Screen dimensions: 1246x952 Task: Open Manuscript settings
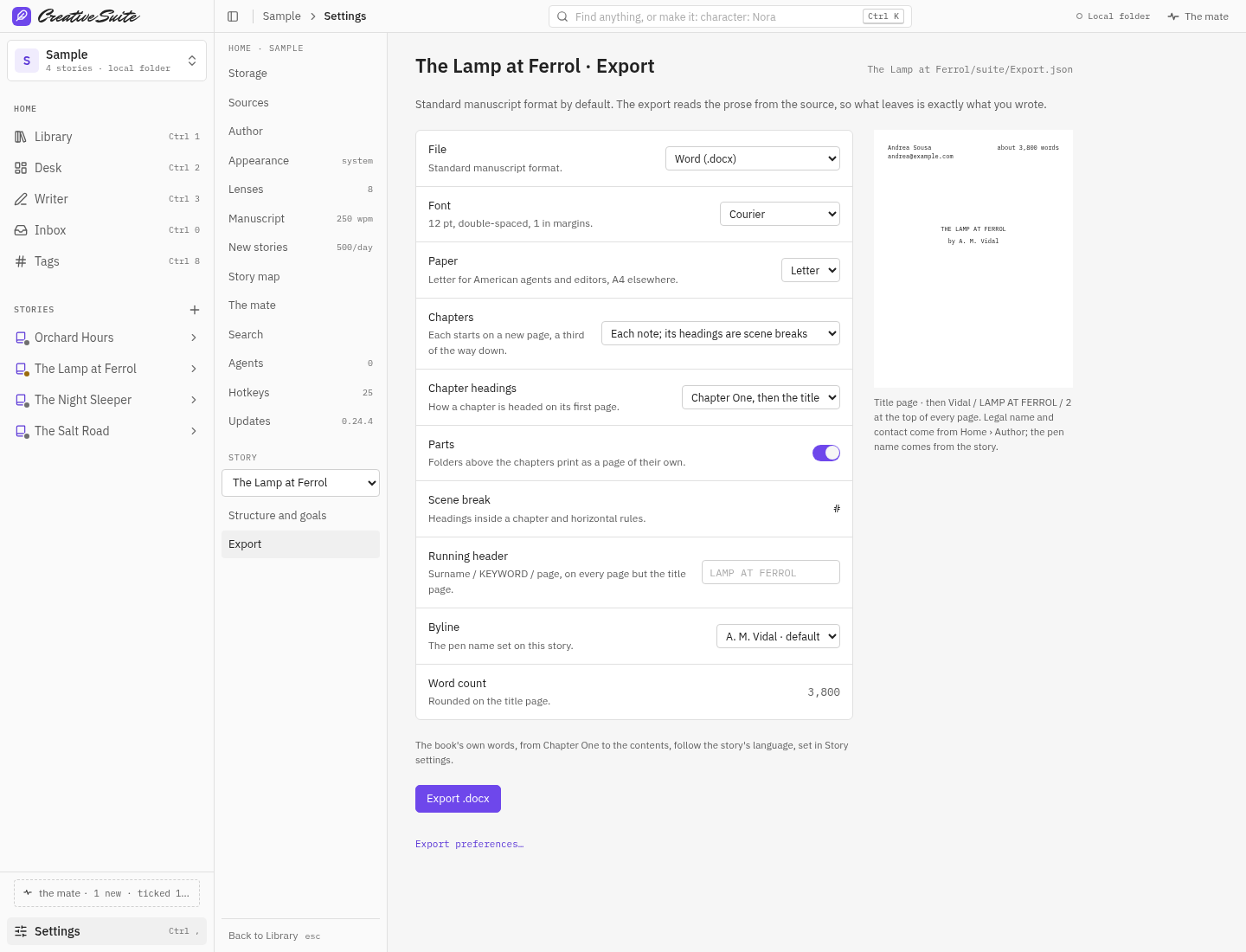coord(300,219)
